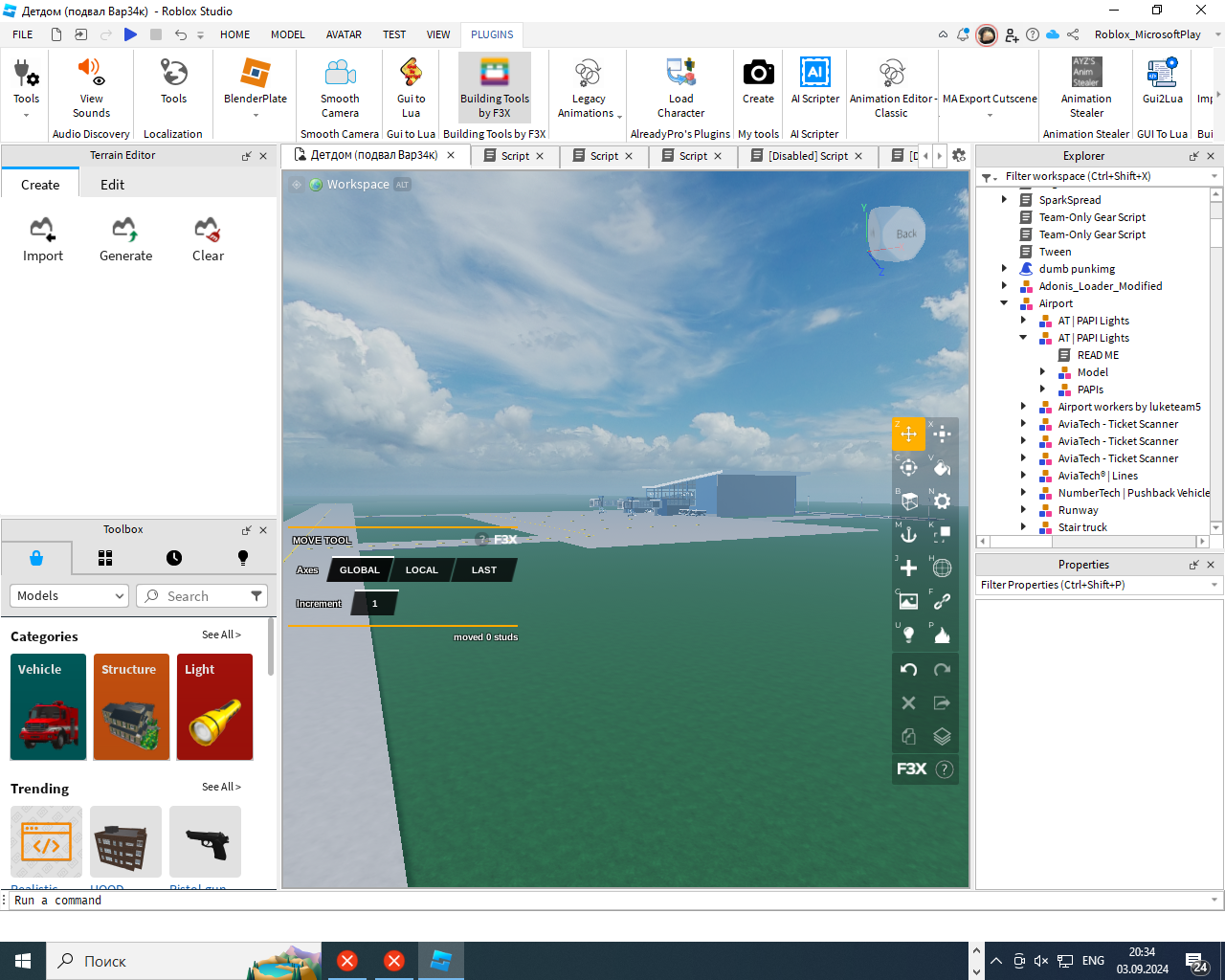
Task: Expand the dumb punkimg node
Action: (1004, 269)
